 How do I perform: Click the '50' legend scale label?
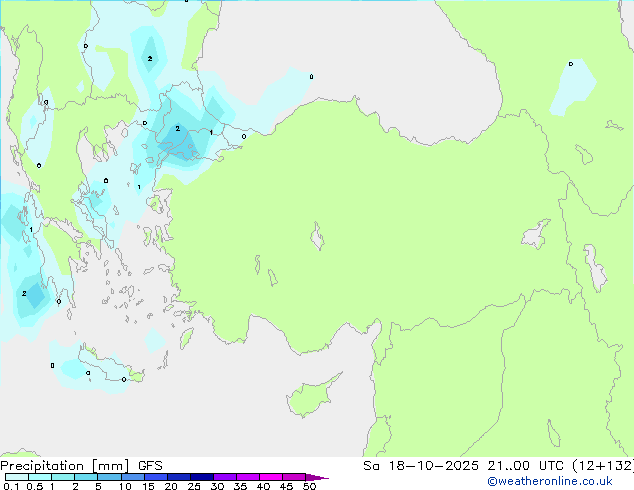tap(309, 486)
